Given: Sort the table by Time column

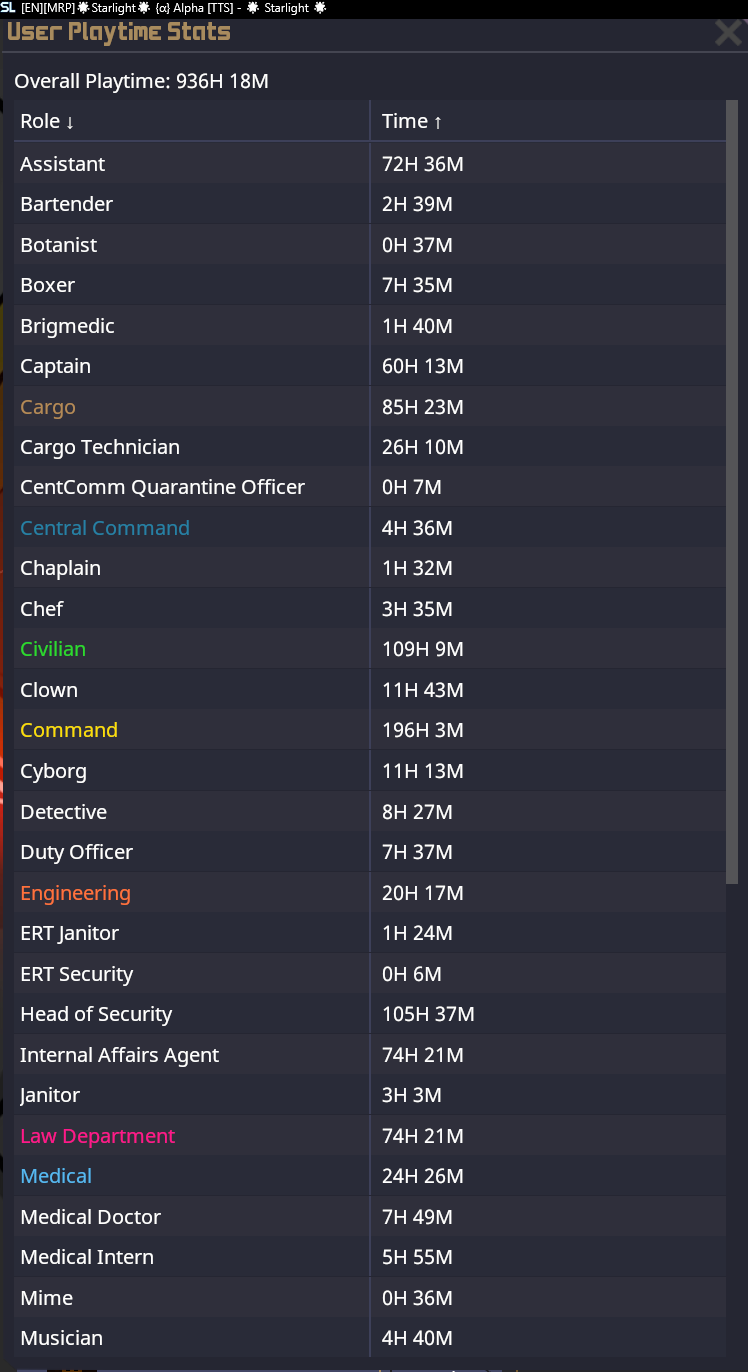Looking at the screenshot, I should pos(412,121).
